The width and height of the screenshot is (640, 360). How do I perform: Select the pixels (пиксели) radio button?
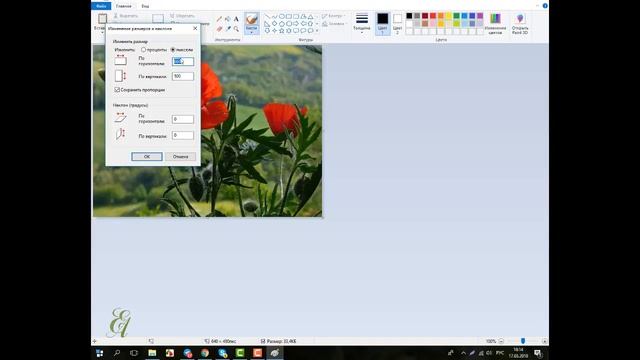[173, 50]
